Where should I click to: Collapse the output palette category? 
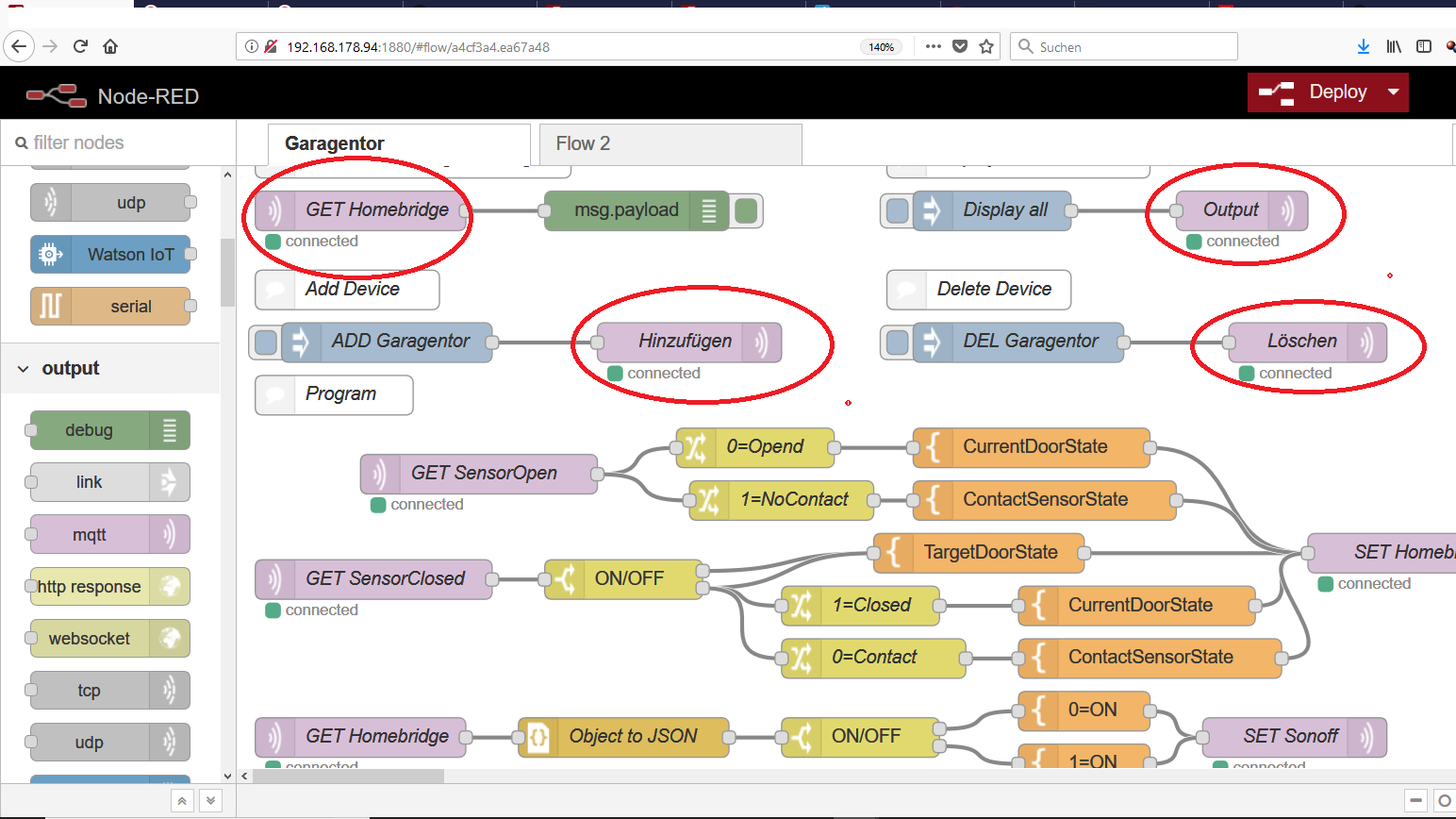click(x=24, y=369)
